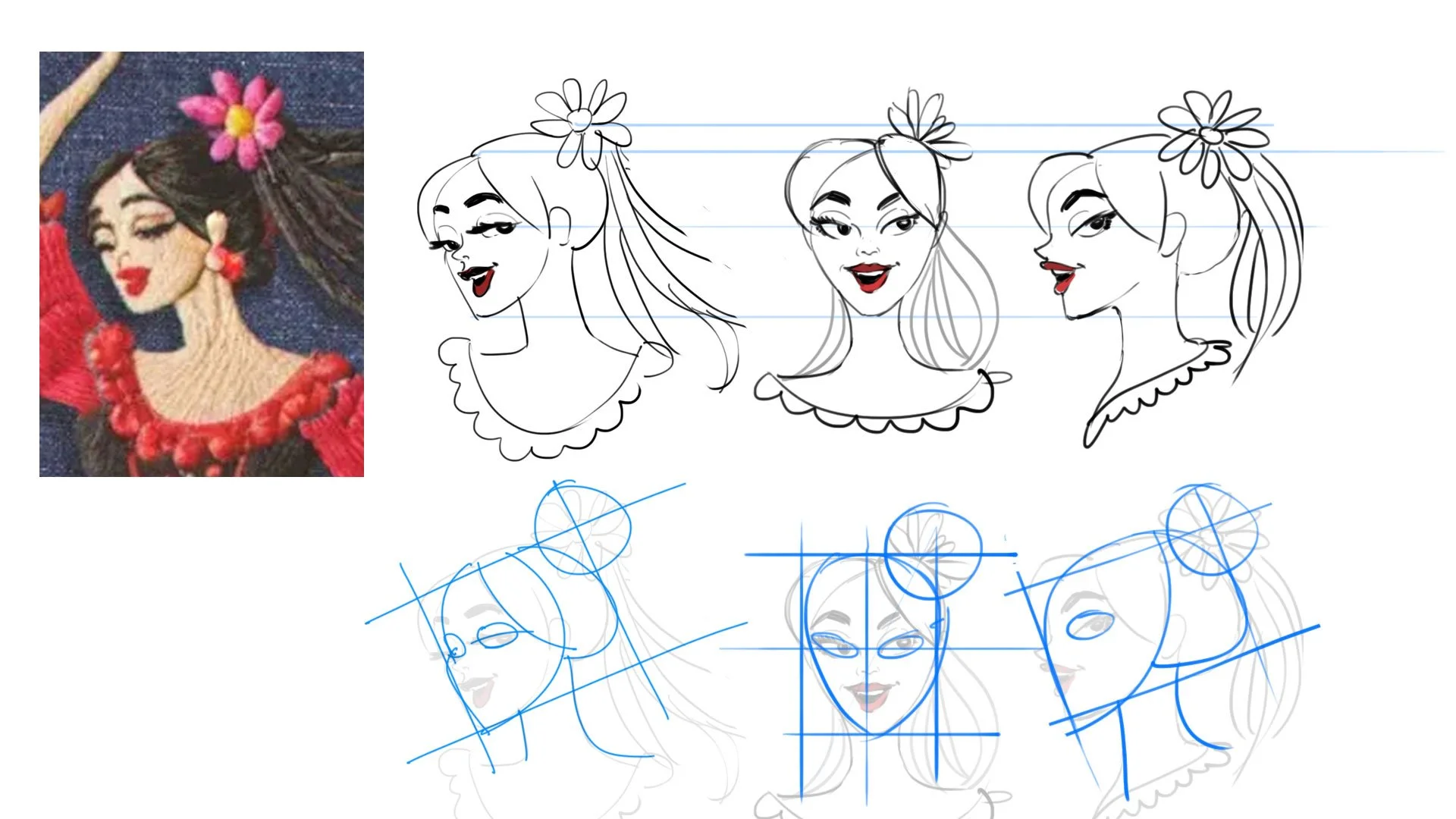Click blue bun circle on tilted construction drawing
Screen dimensions: 1456x819
(x=582, y=529)
